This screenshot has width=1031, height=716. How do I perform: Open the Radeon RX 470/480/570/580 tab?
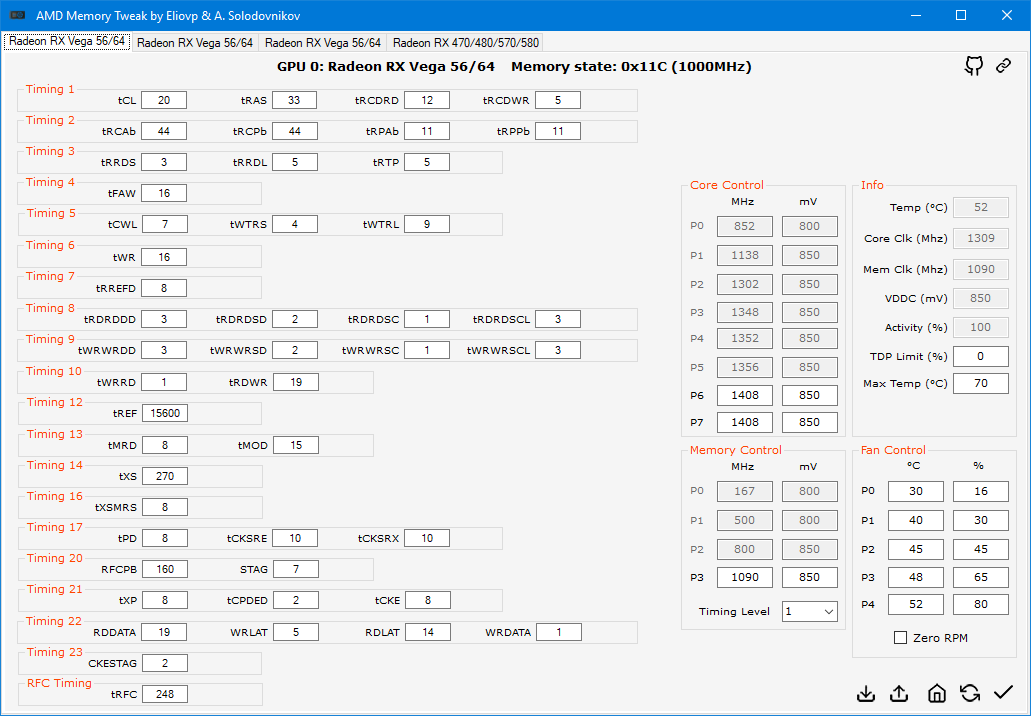[466, 43]
